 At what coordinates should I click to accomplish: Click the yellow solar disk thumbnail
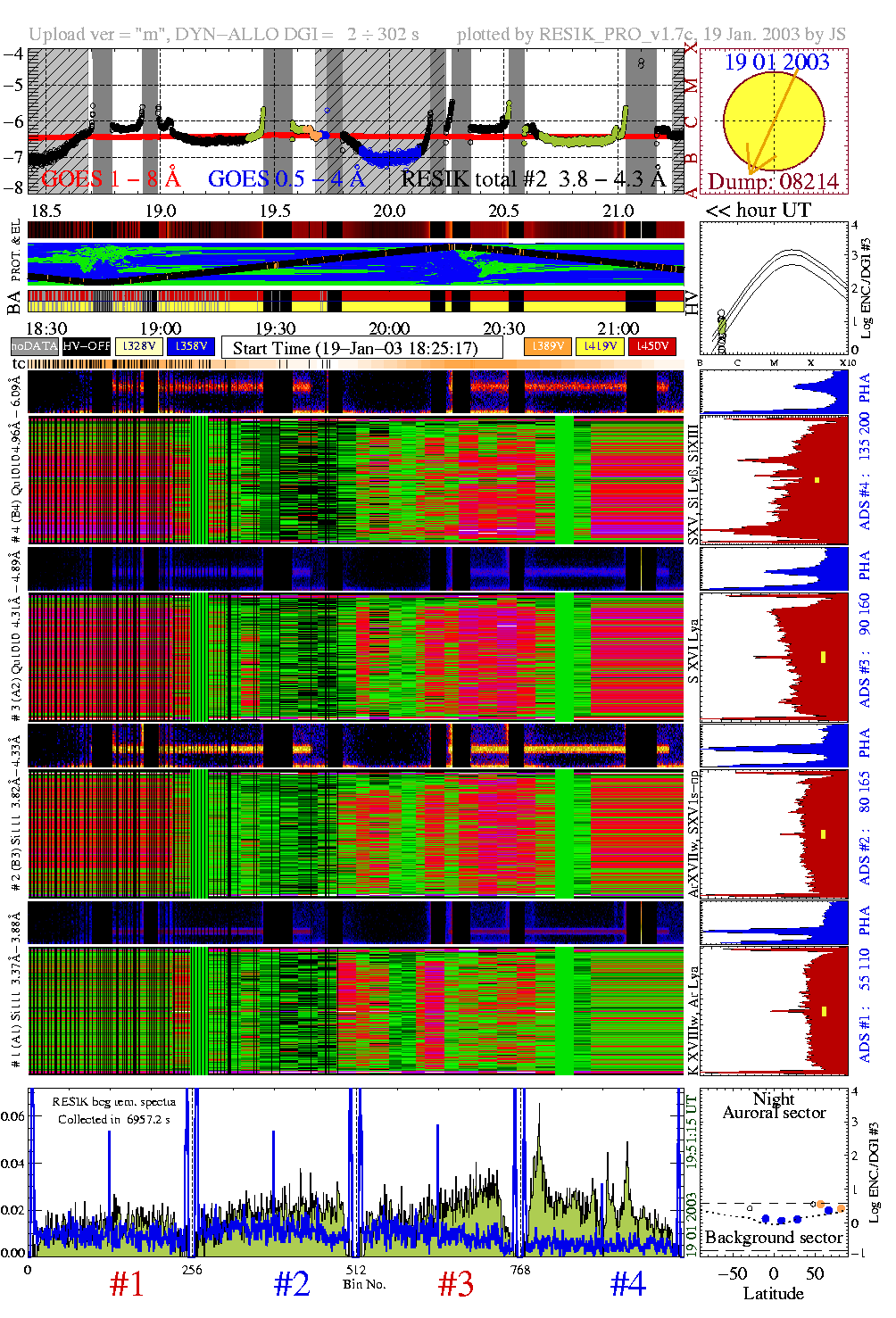[773, 120]
